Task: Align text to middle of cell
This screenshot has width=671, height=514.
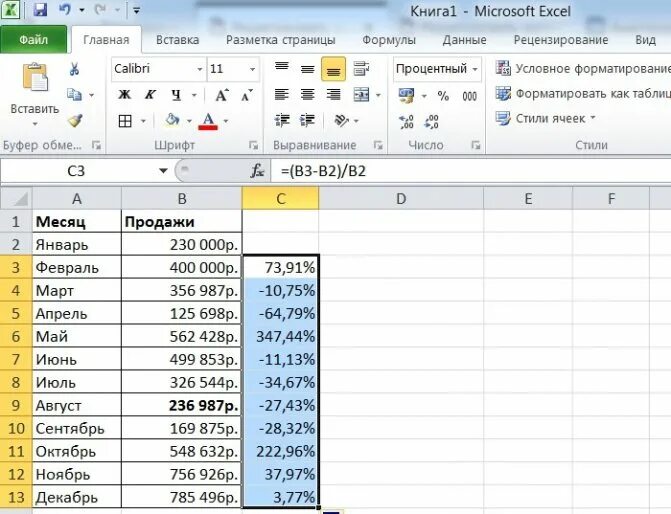Action: (x=307, y=68)
